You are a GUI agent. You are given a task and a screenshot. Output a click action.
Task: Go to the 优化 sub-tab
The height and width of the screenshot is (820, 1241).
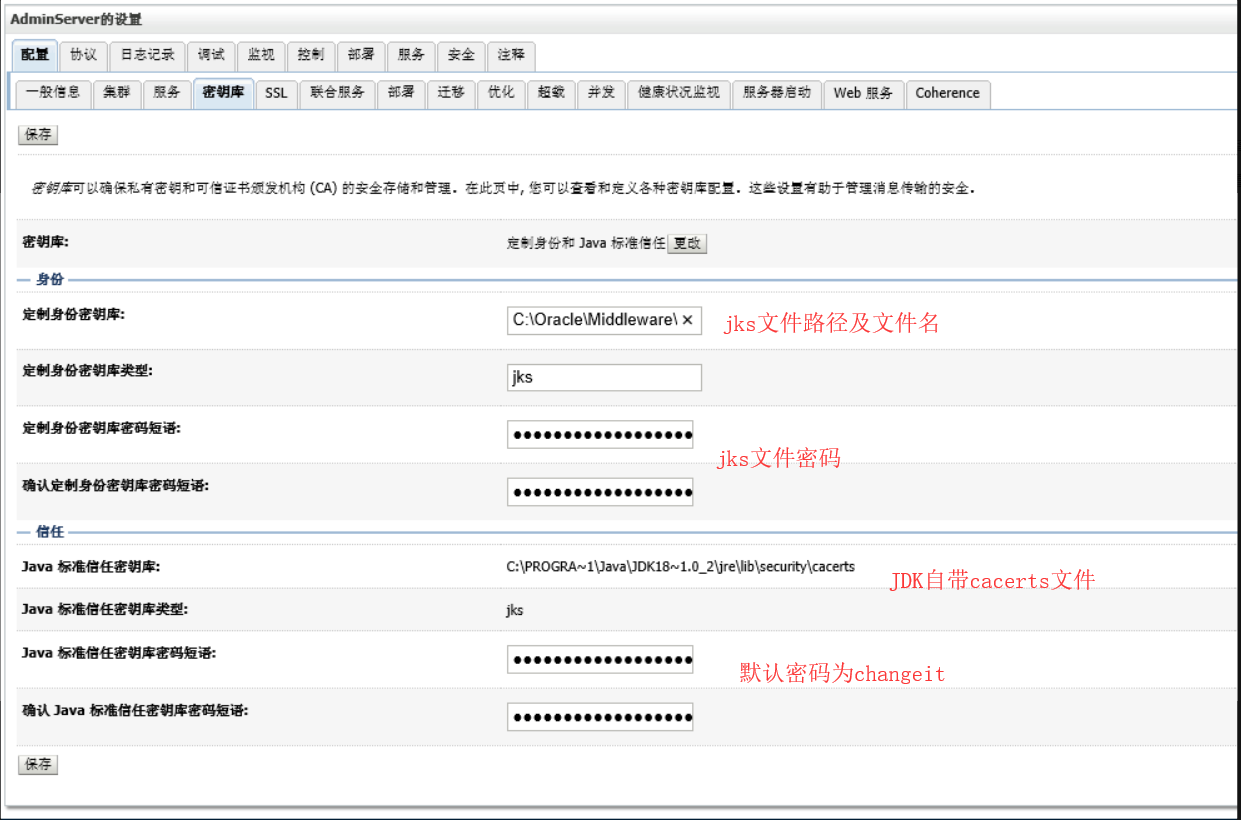tap(501, 93)
